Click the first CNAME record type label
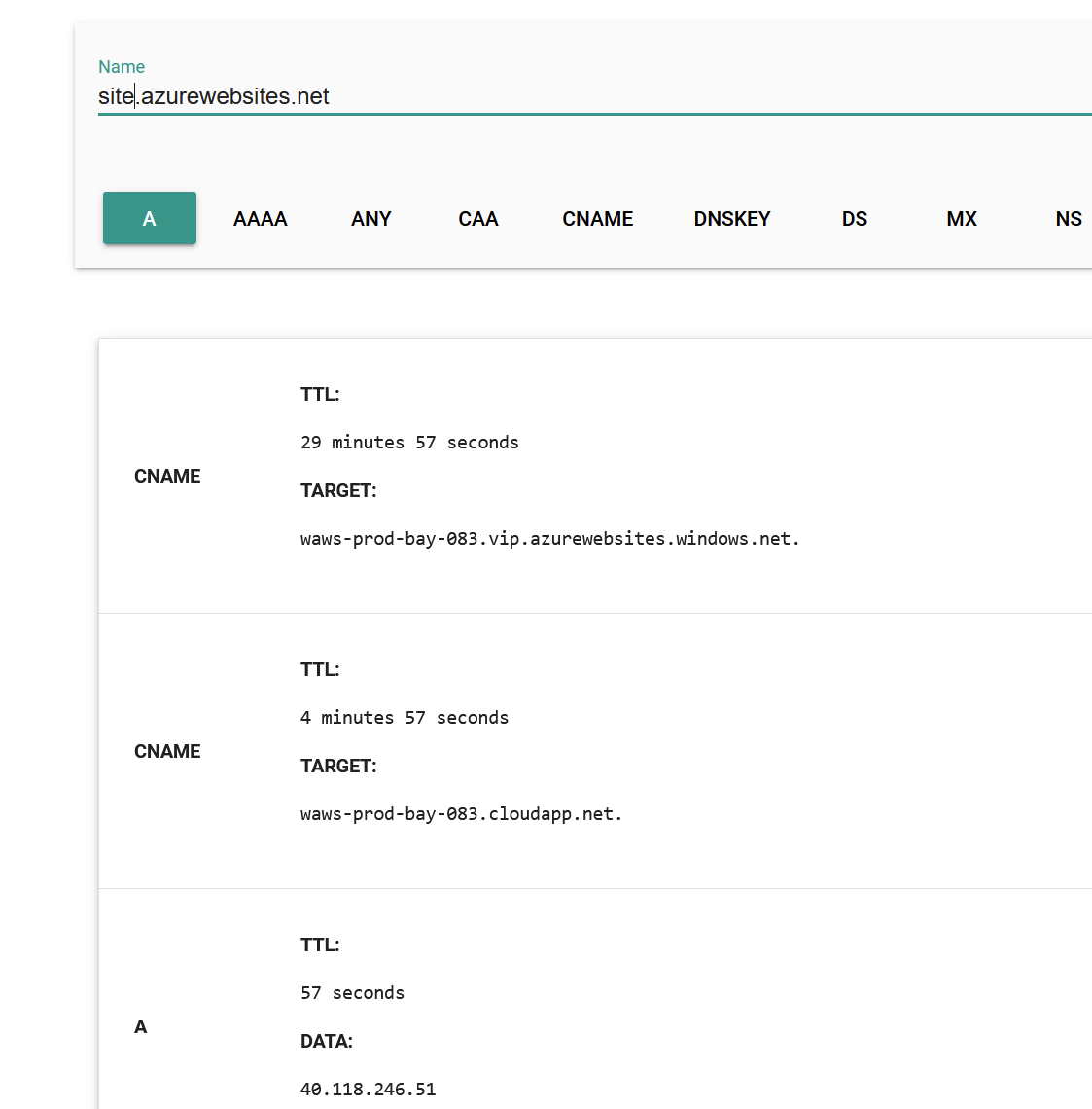Image resolution: width=1092 pixels, height=1109 pixels. point(167,476)
